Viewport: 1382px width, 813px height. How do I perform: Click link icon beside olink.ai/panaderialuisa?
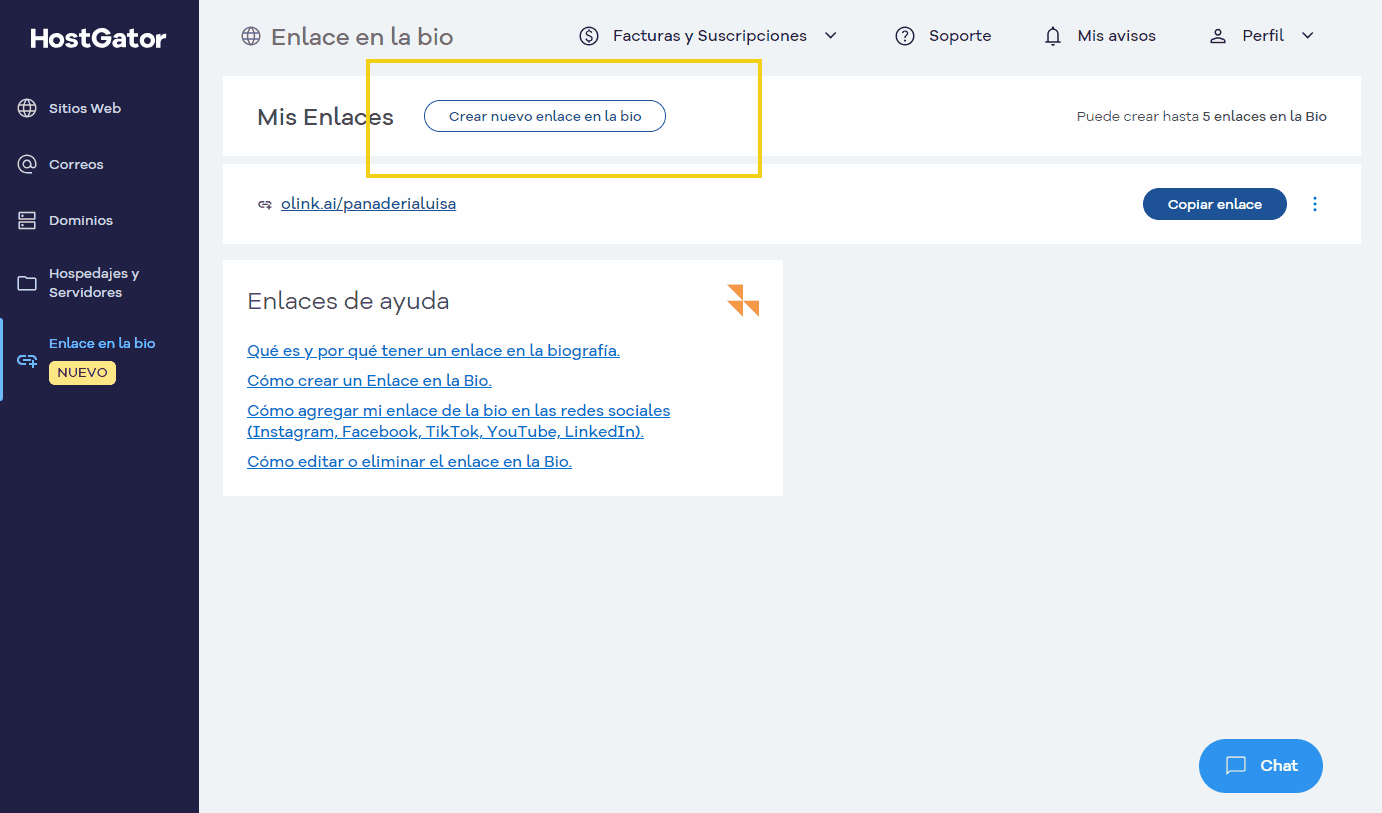265,204
